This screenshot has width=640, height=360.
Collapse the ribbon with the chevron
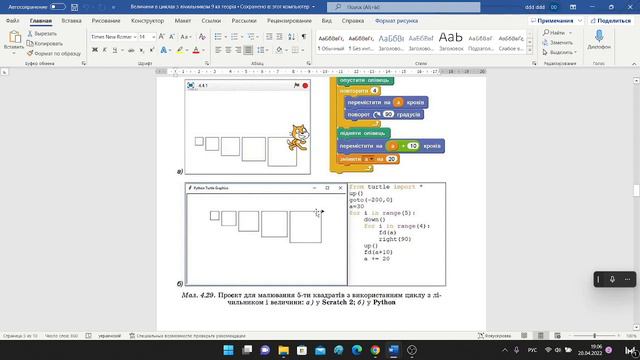(634, 64)
